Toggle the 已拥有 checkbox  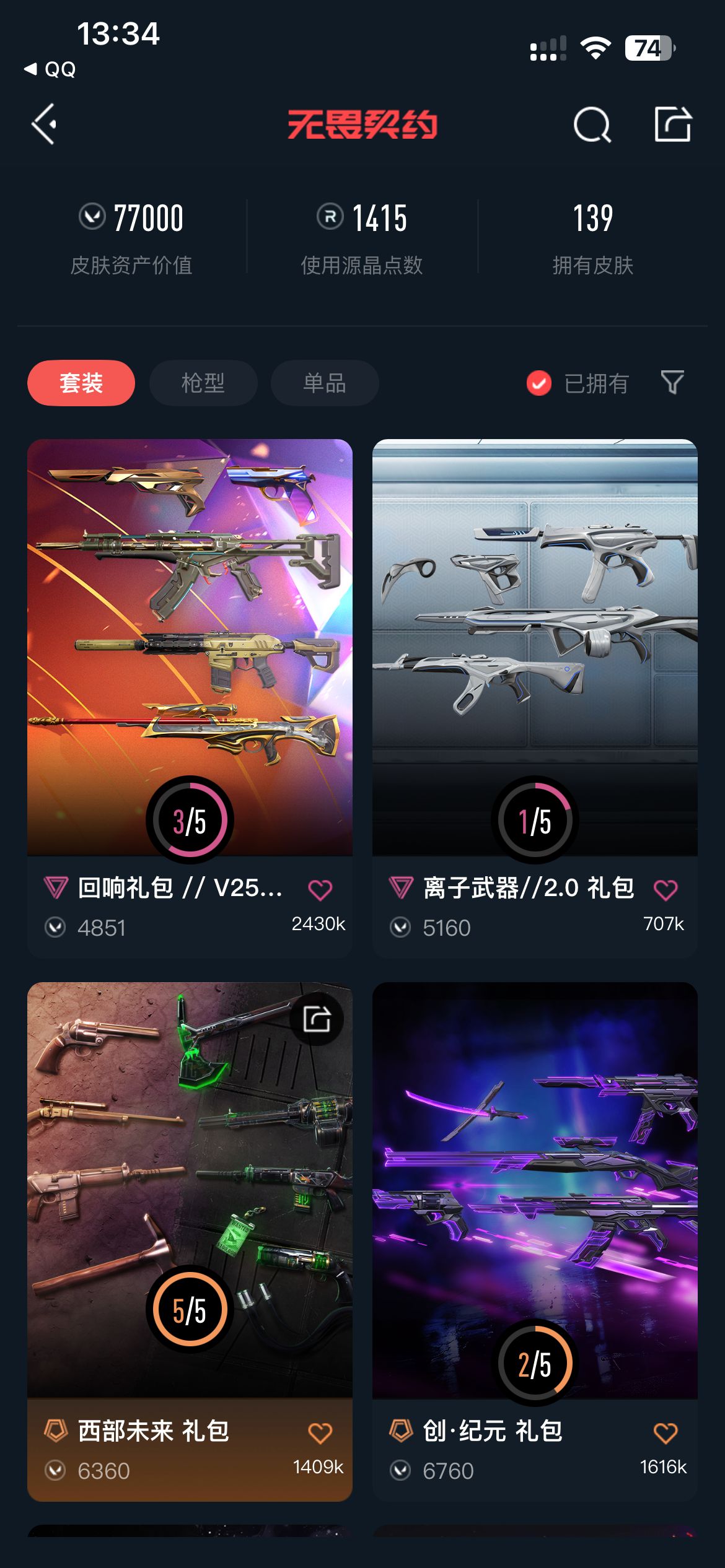tap(539, 383)
